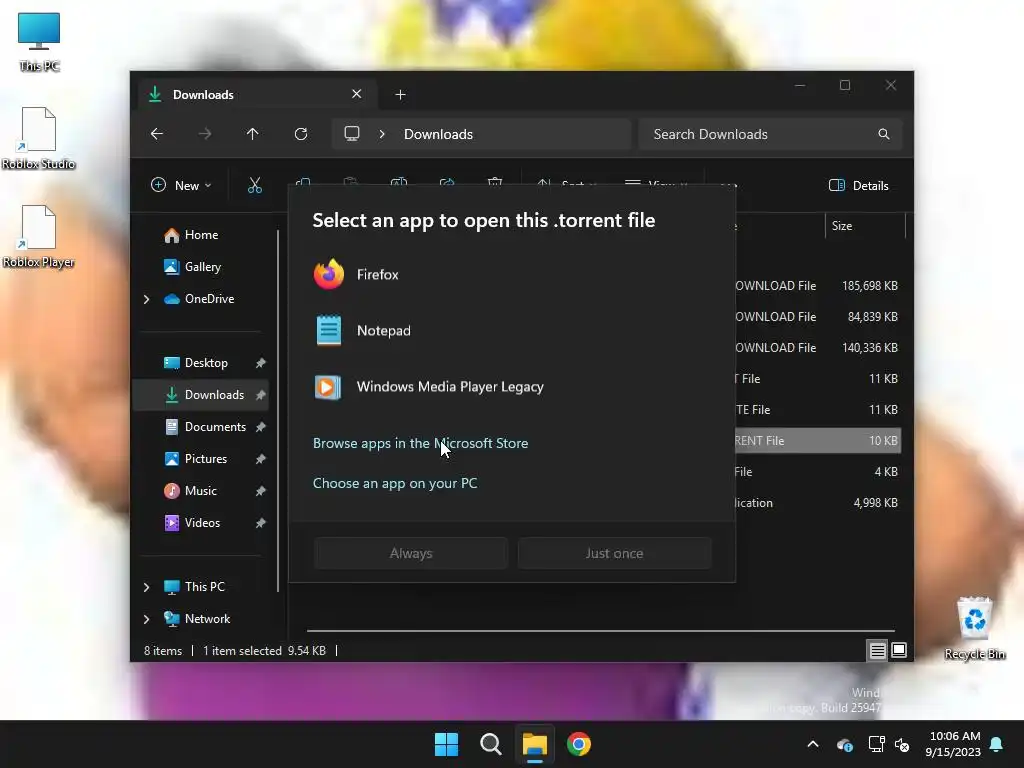
Task: Click the Just once button
Action: pyautogui.click(x=614, y=553)
